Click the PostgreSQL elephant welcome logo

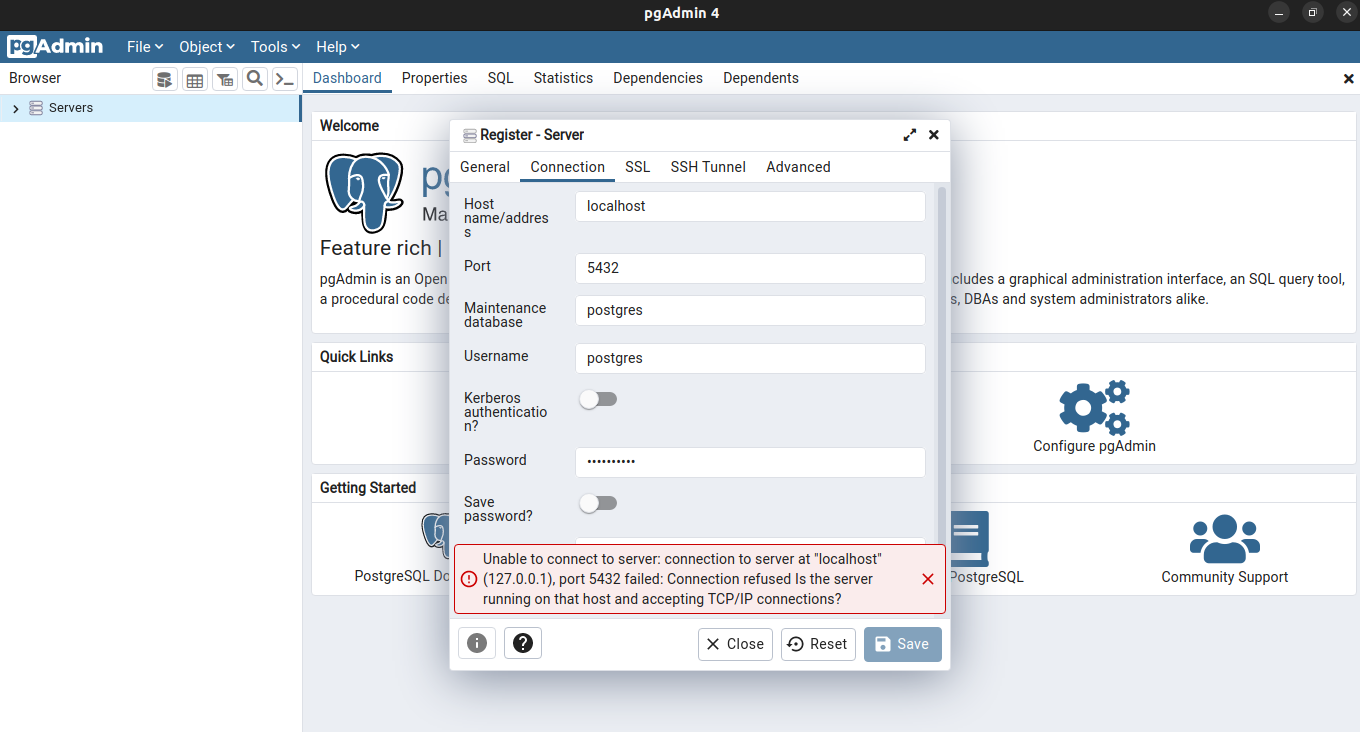(x=364, y=192)
